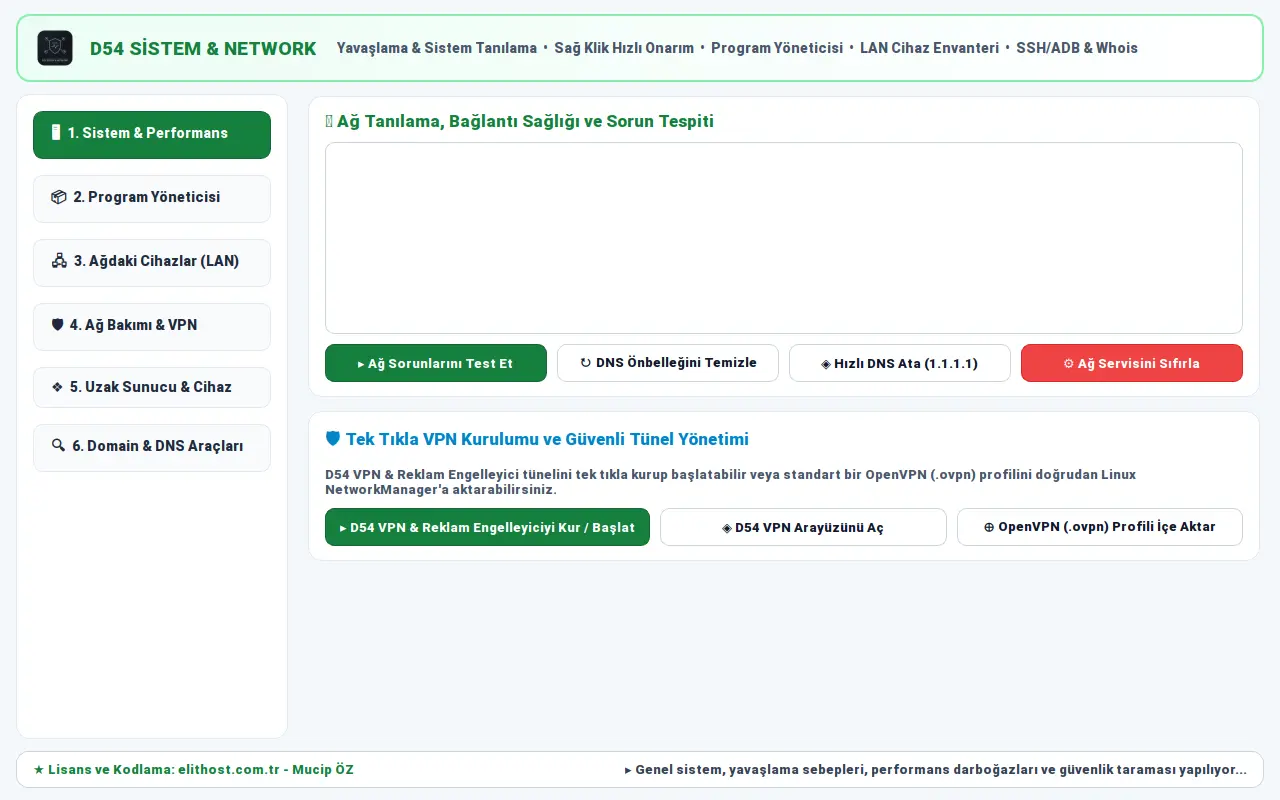Open the 1. Sistem & Performans tab
1280x800 pixels.
tap(152, 134)
